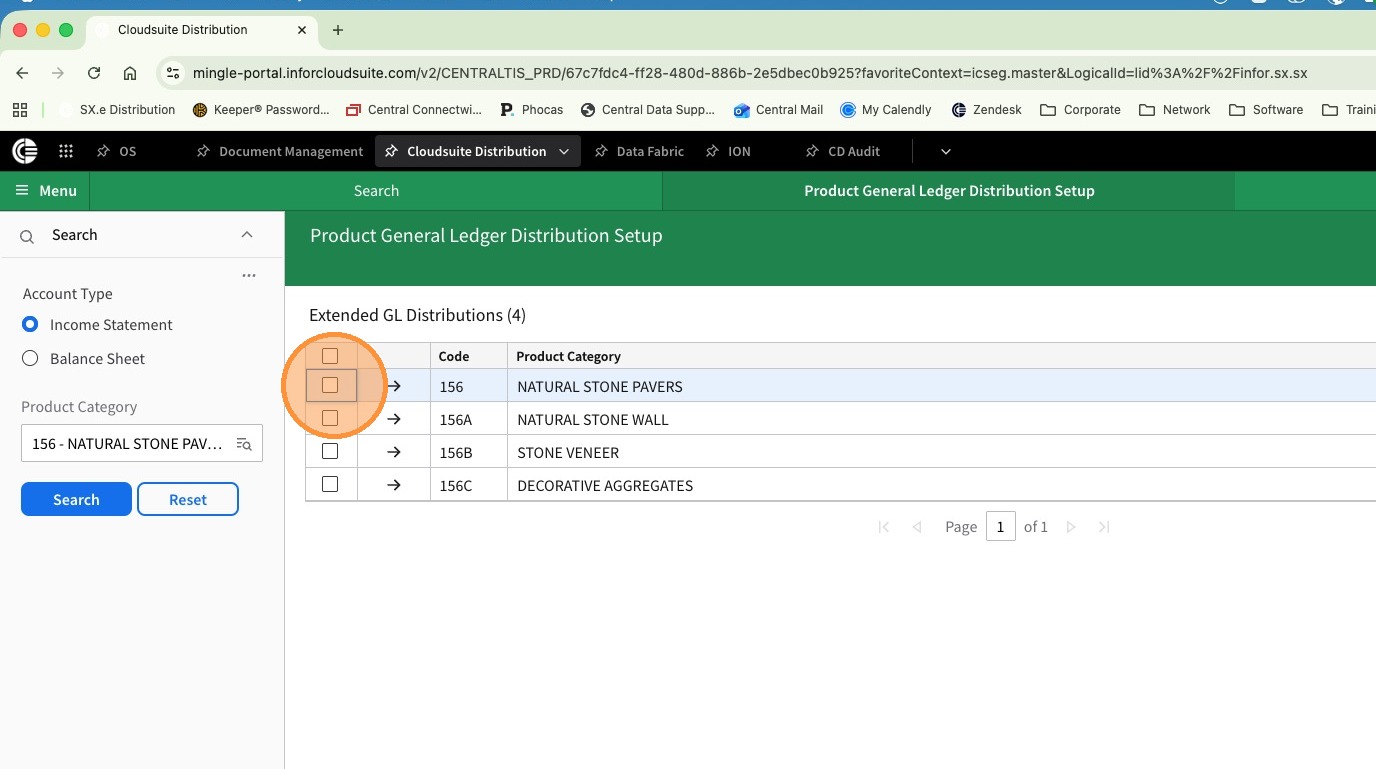Open the SX.e Distribution bookmark

[117, 110]
